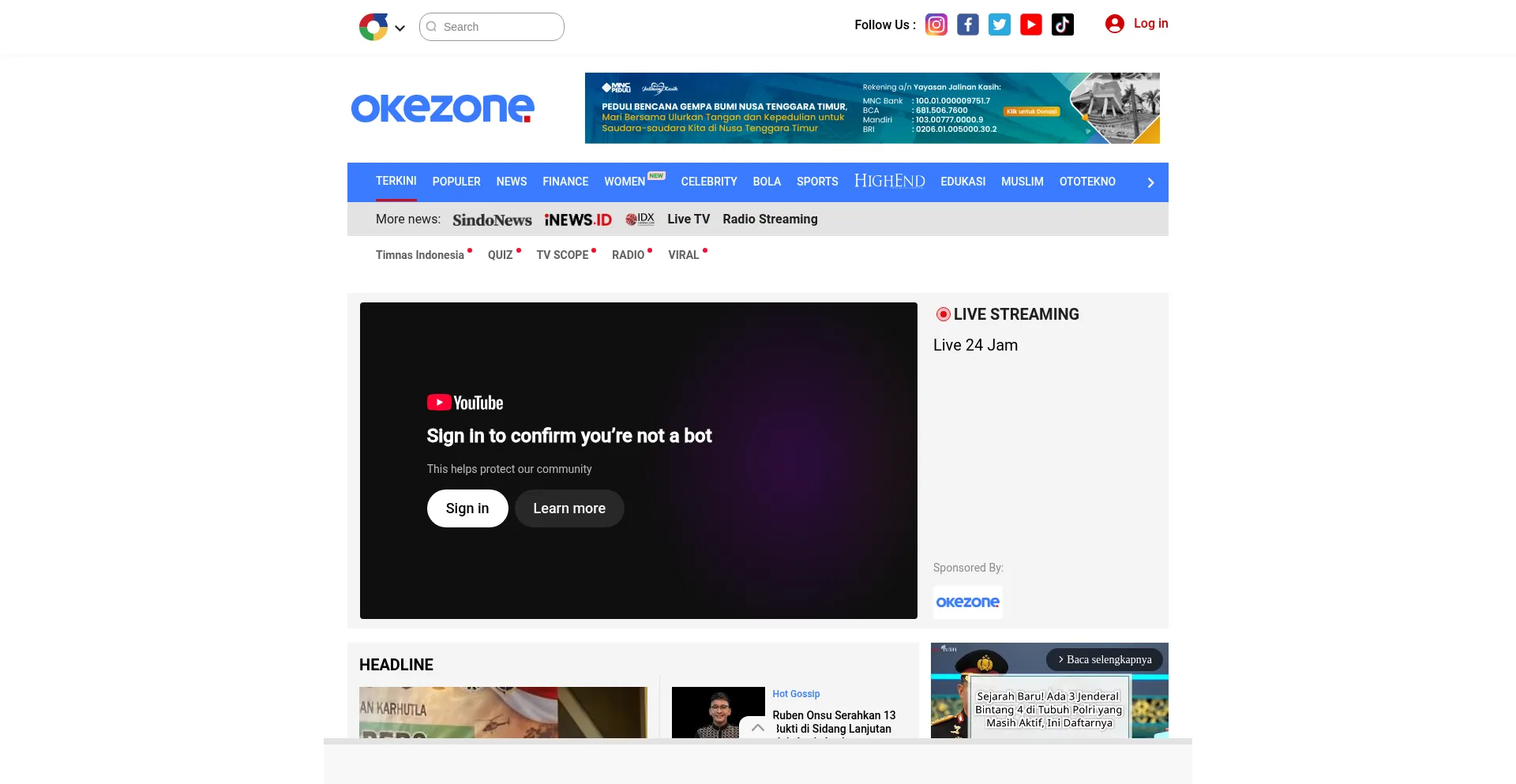Screen dimensions: 1516x784
Task: Open the Ruben Onsu article thumbnail
Action: click(719, 712)
